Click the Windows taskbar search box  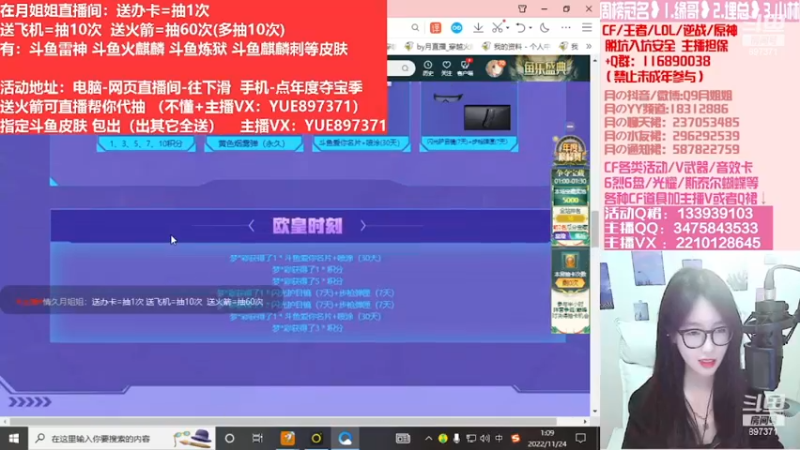[x=123, y=438]
